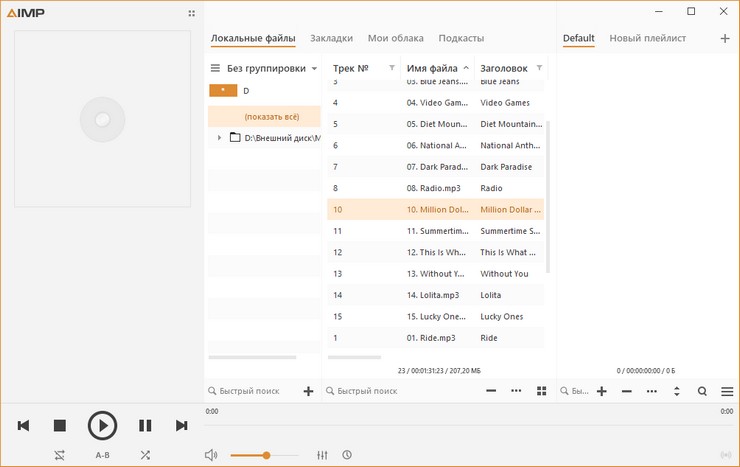Select the Новый плейлист playlist tab
The width and height of the screenshot is (740, 467).
tap(647, 38)
